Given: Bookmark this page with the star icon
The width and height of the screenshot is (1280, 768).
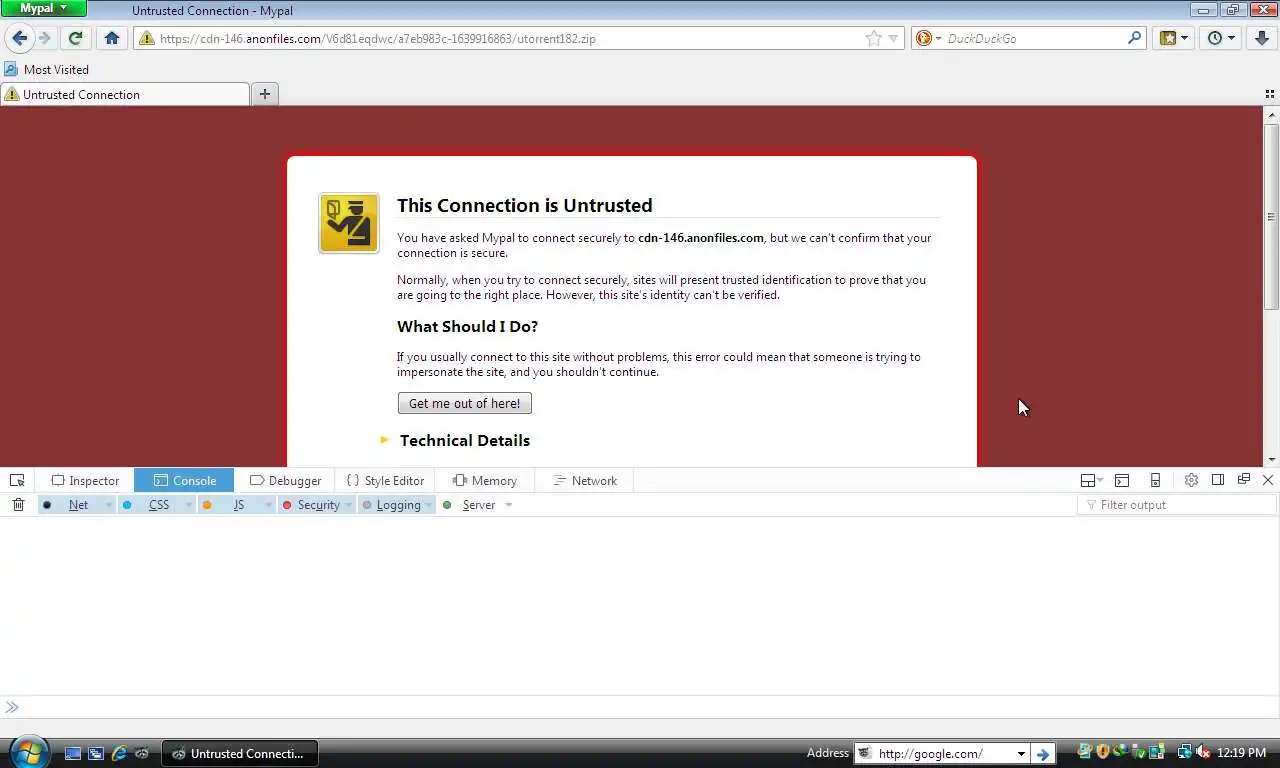Looking at the screenshot, I should point(873,38).
